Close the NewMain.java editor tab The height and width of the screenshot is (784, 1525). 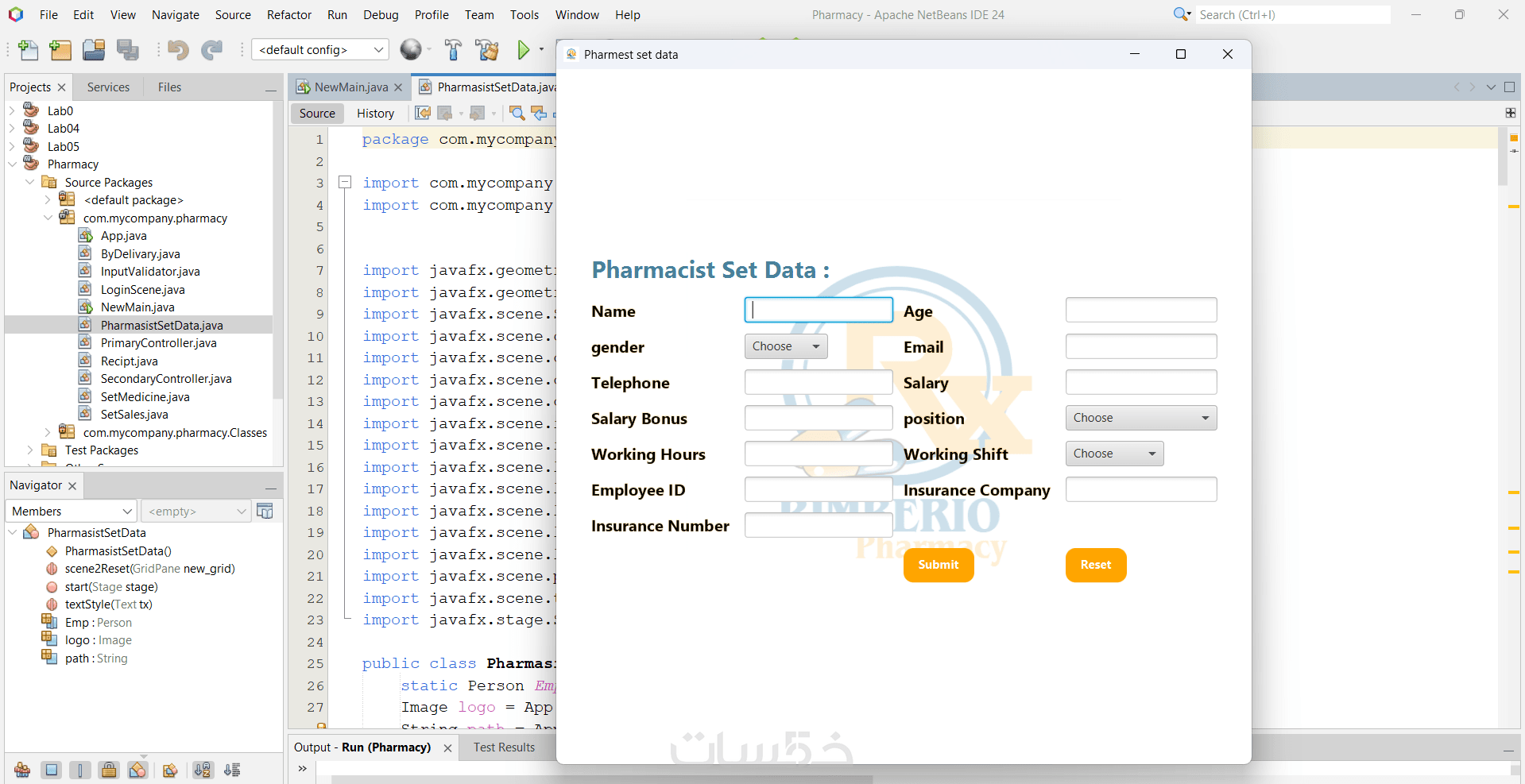click(398, 87)
